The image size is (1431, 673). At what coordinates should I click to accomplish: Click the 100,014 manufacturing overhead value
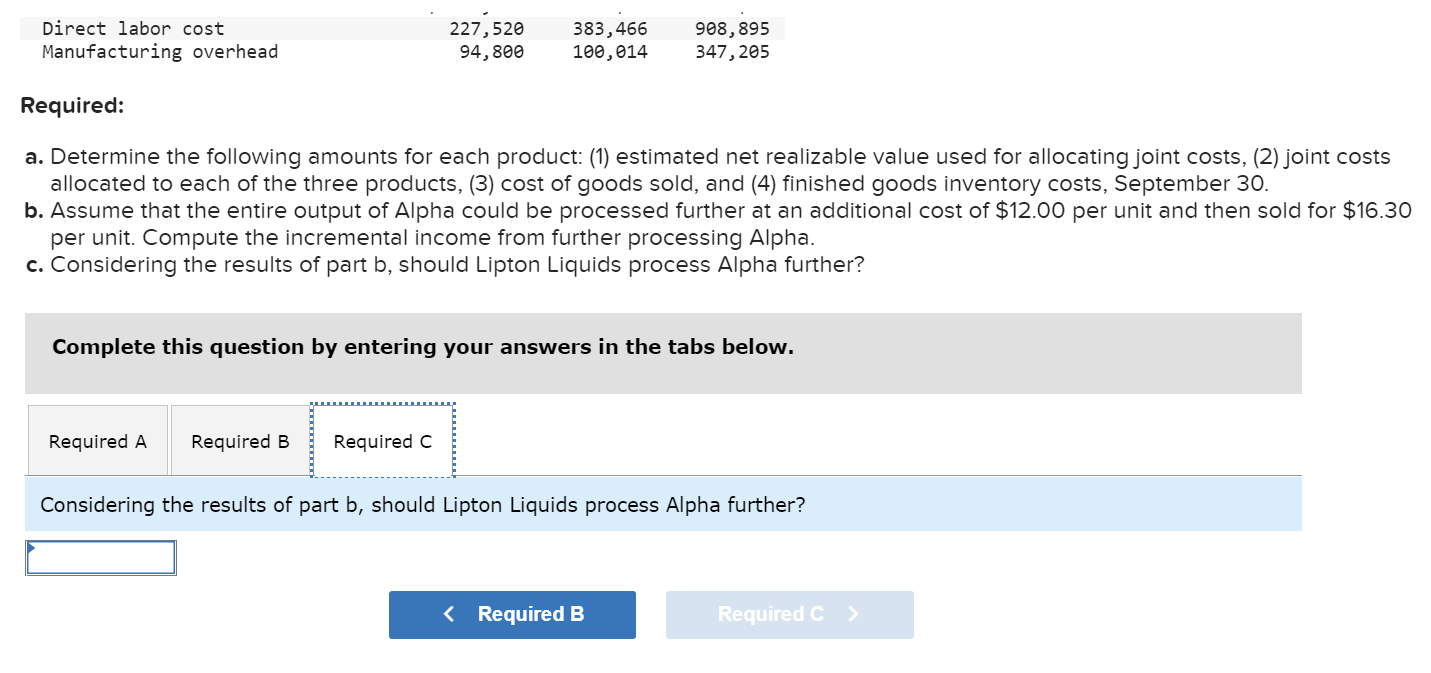click(x=610, y=51)
